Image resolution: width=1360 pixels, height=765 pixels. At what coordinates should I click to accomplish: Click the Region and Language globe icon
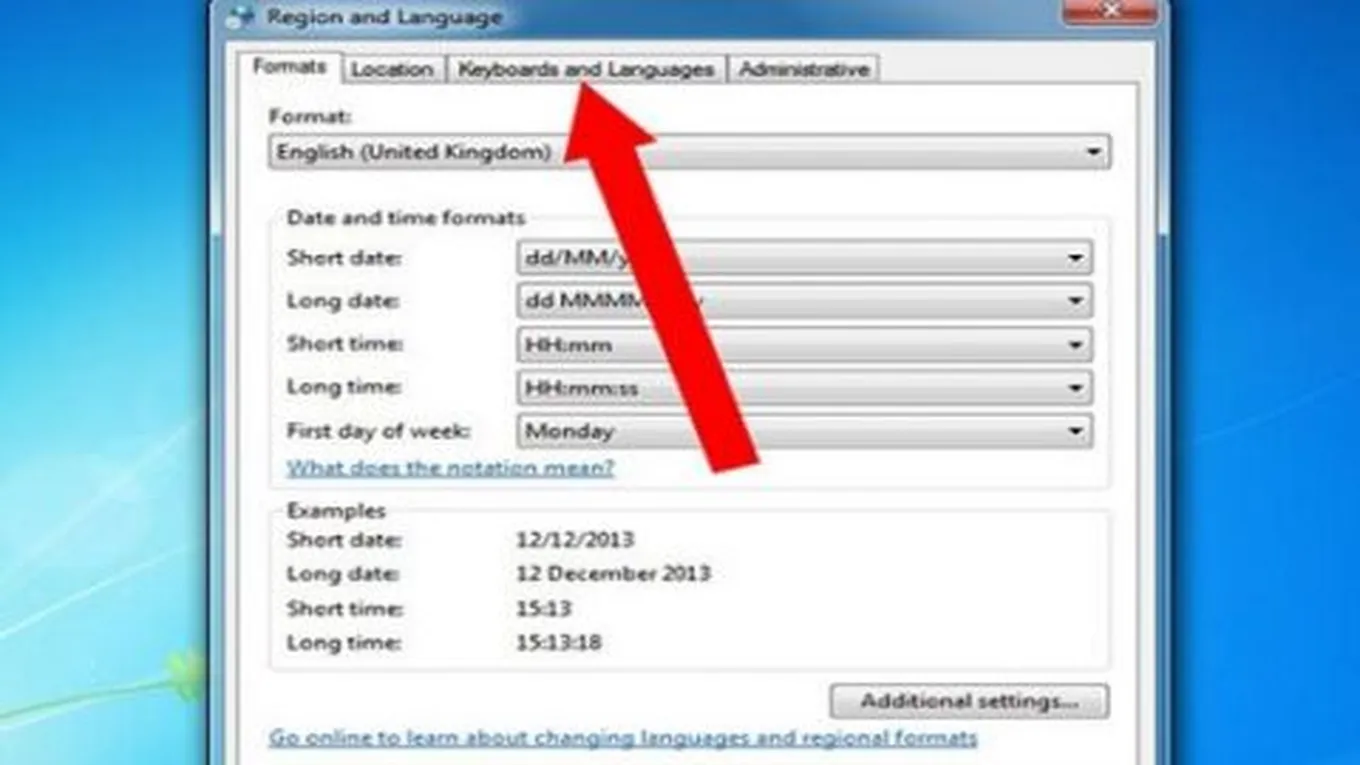240,16
